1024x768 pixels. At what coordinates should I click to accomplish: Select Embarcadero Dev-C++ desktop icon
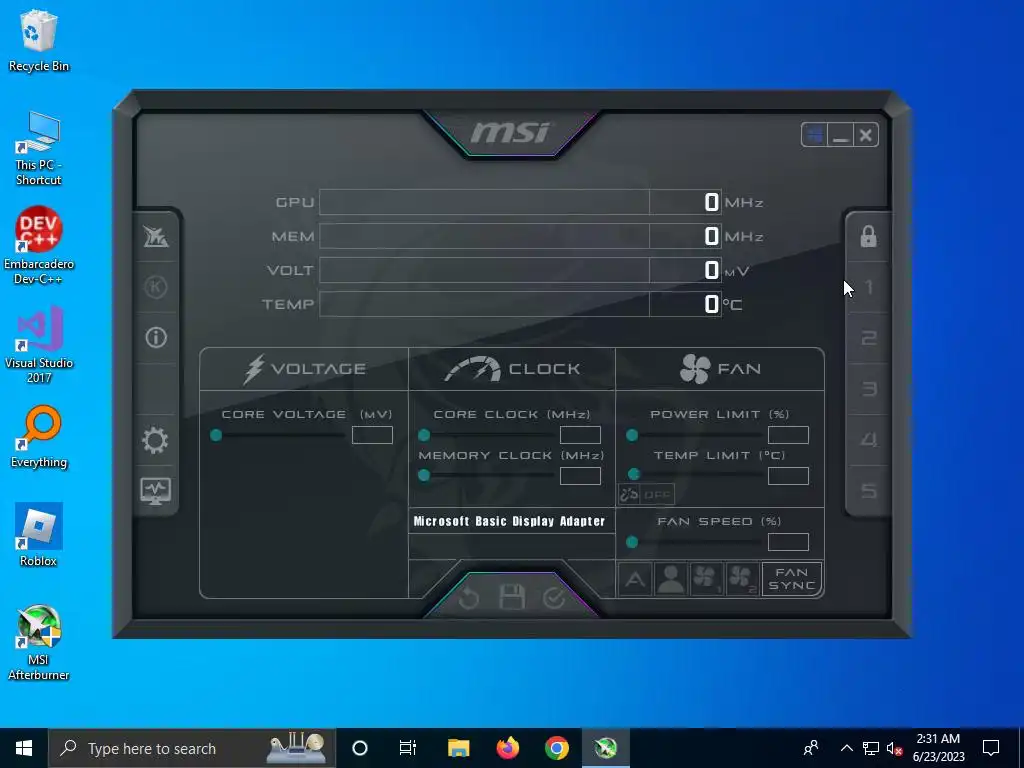pyautogui.click(x=39, y=246)
